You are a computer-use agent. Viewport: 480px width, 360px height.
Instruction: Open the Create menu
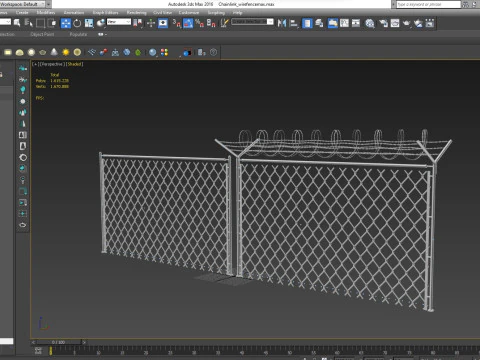22,13
